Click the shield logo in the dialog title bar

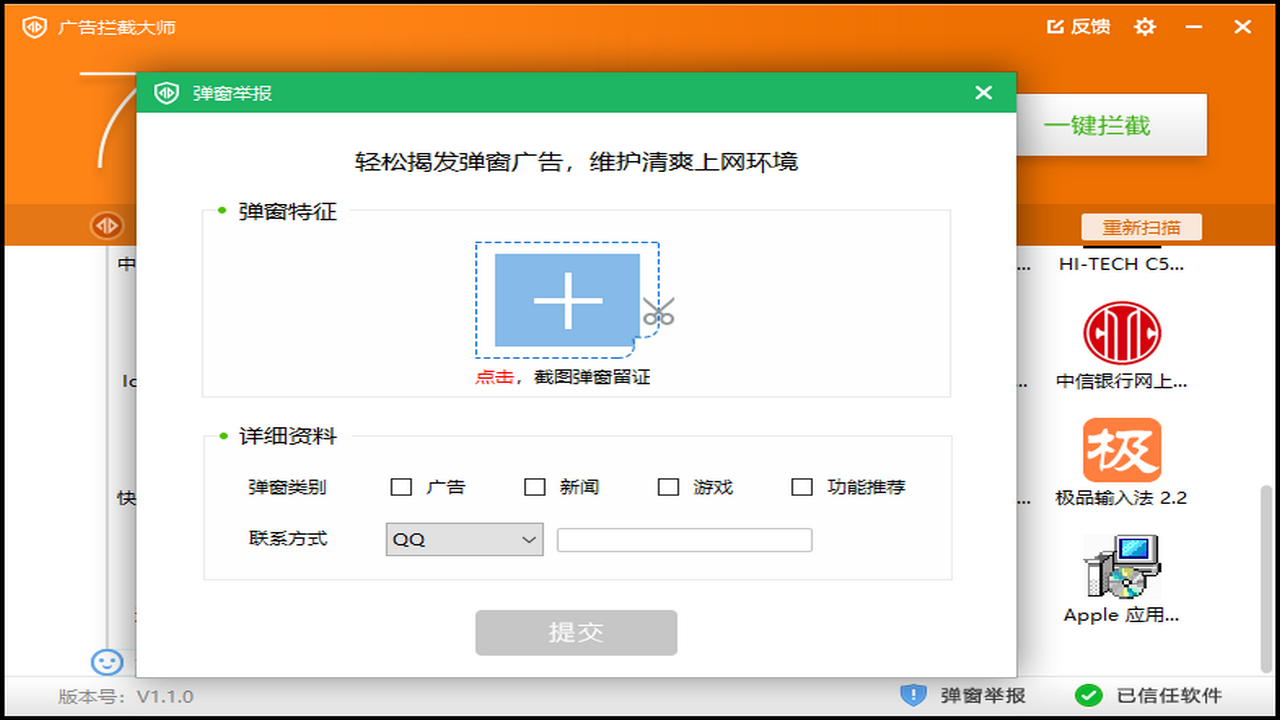pos(165,92)
